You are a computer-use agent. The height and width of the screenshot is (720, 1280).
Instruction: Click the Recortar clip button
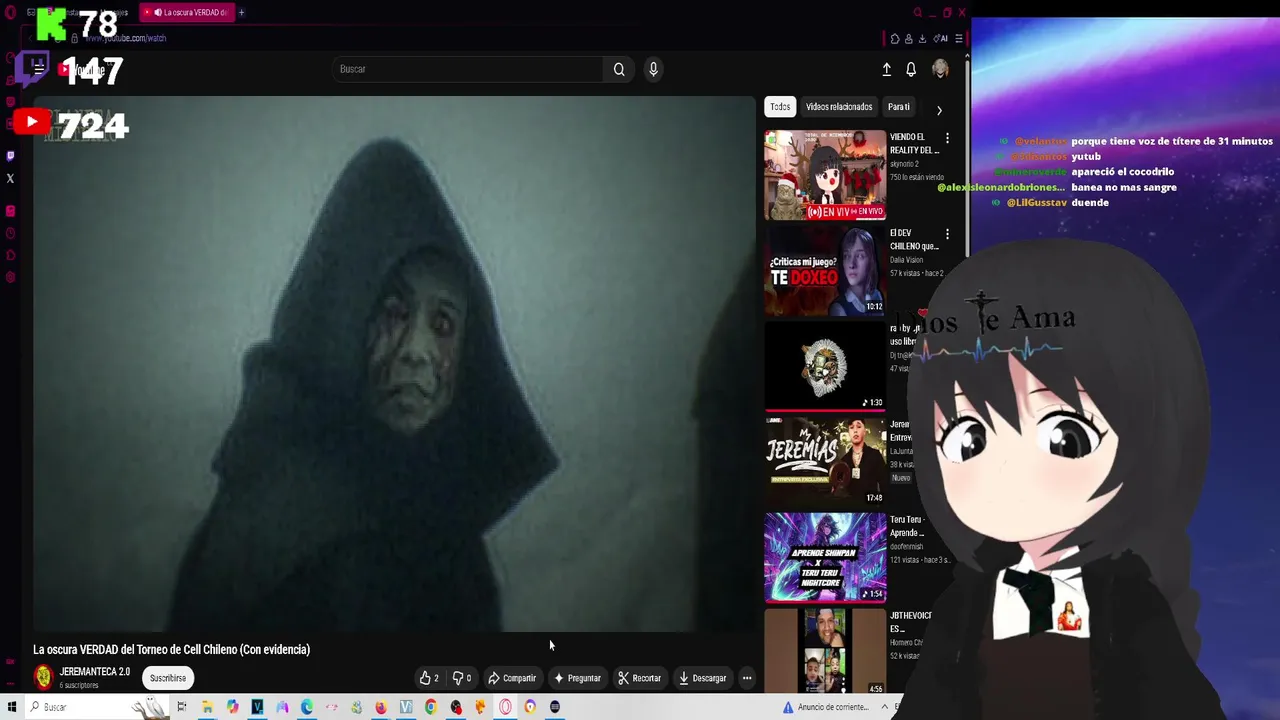pyautogui.click(x=640, y=678)
